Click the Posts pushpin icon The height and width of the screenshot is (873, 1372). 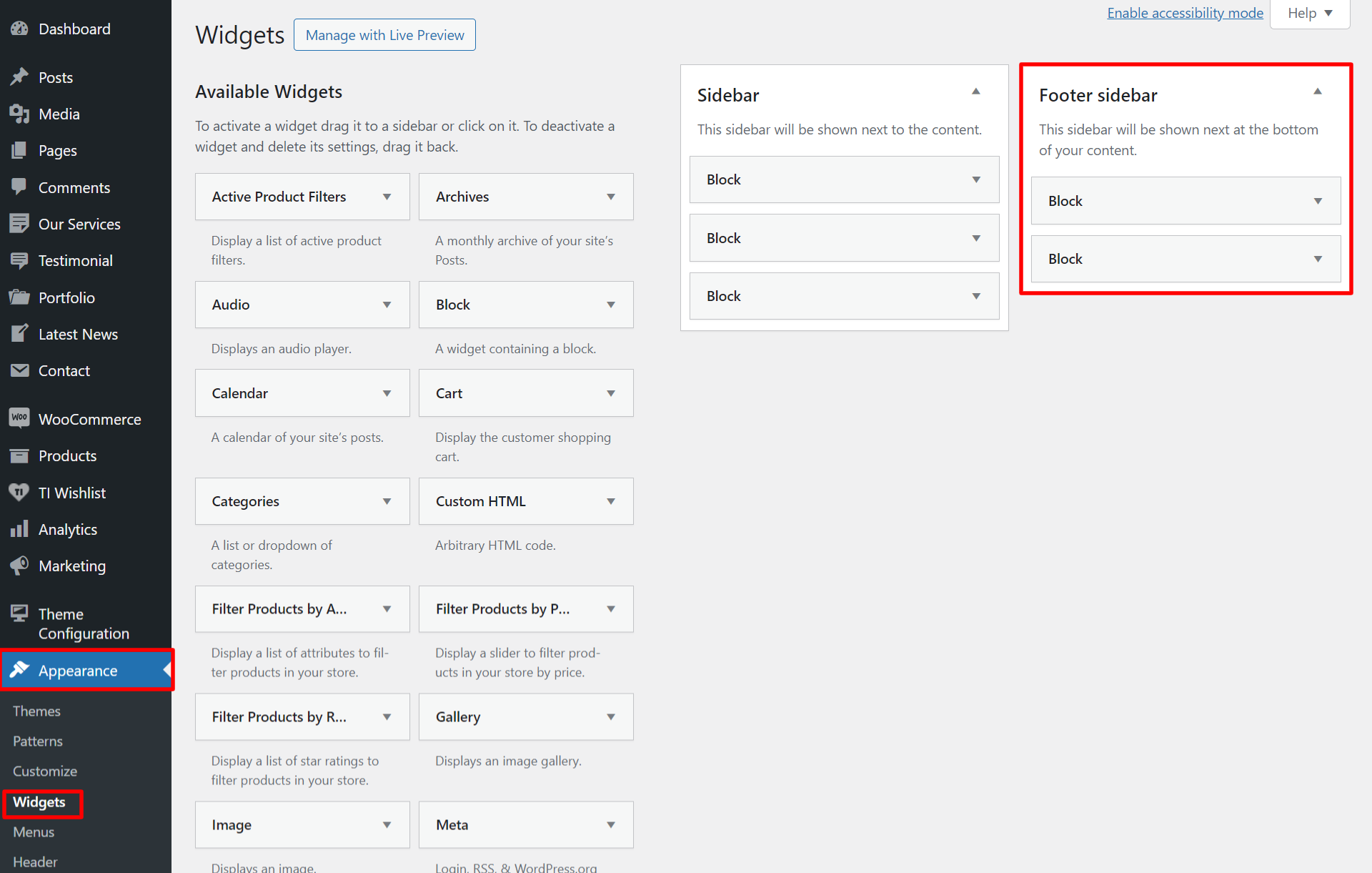click(19, 77)
